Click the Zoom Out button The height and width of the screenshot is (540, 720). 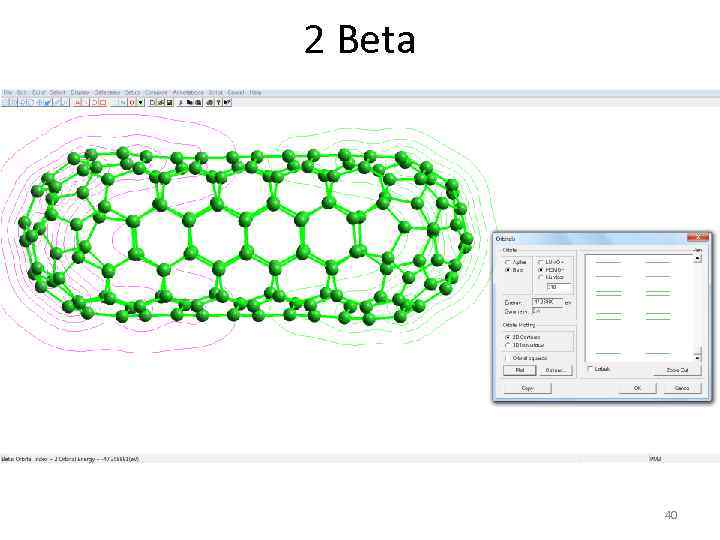click(677, 370)
